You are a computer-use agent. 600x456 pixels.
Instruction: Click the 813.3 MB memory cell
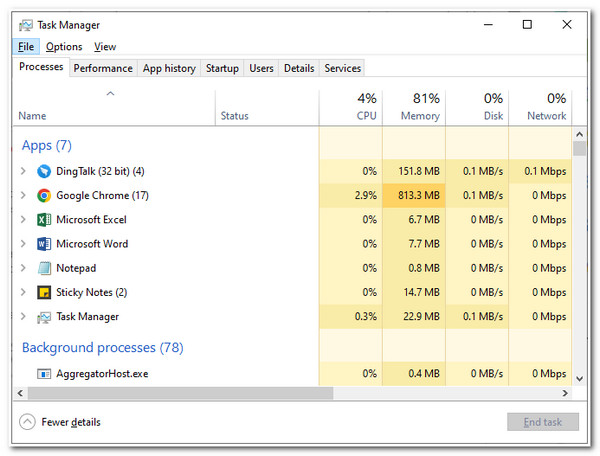(414, 195)
